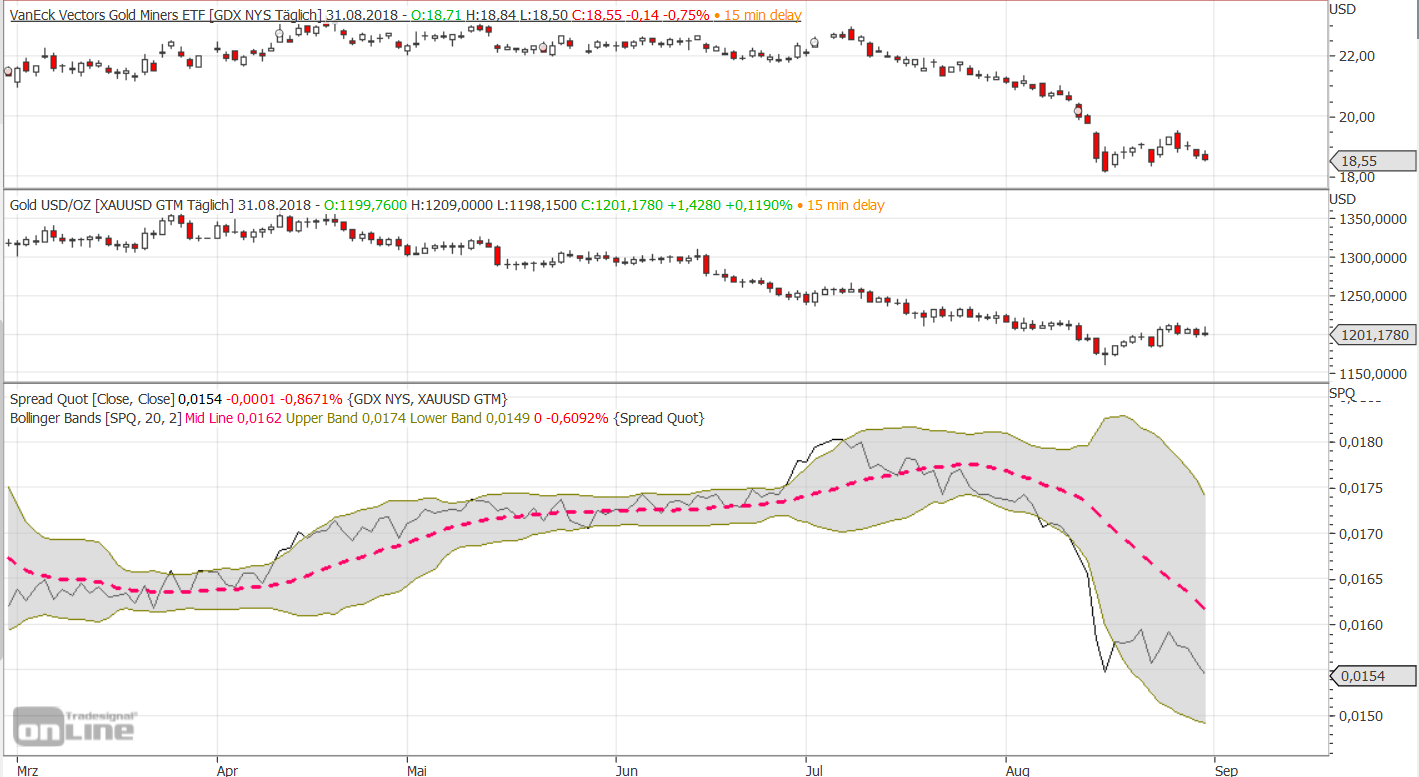
Task: Click the '1150,0000' gold axis label
Action: point(1372,375)
